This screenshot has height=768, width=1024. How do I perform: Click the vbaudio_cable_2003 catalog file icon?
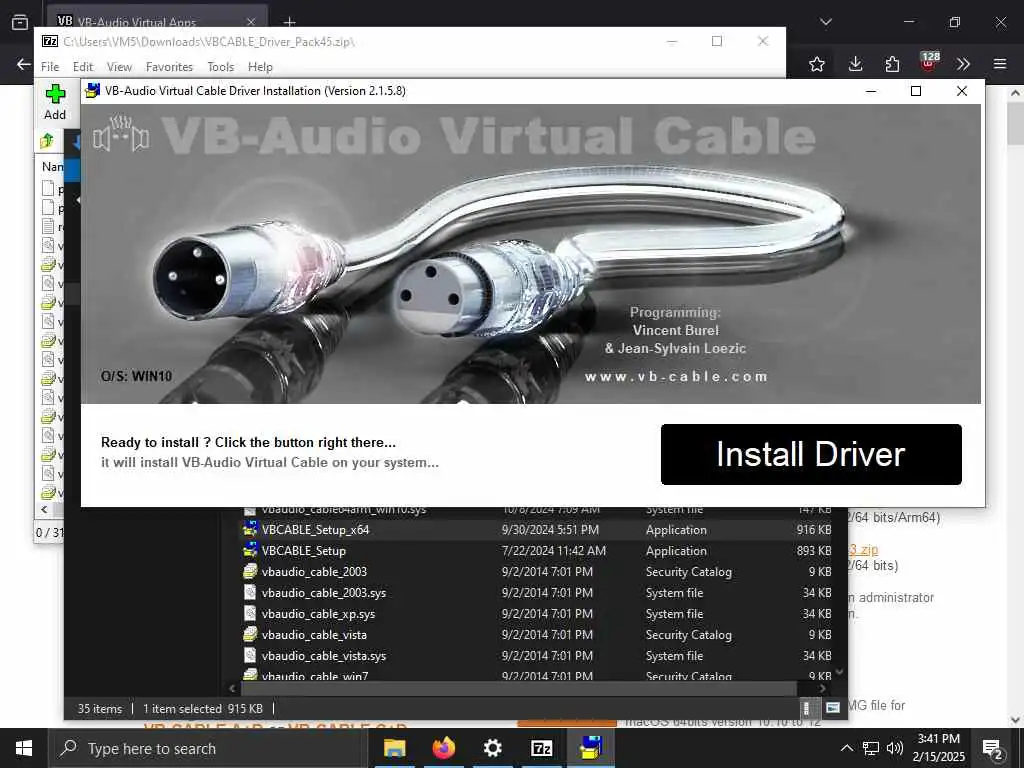(x=250, y=571)
